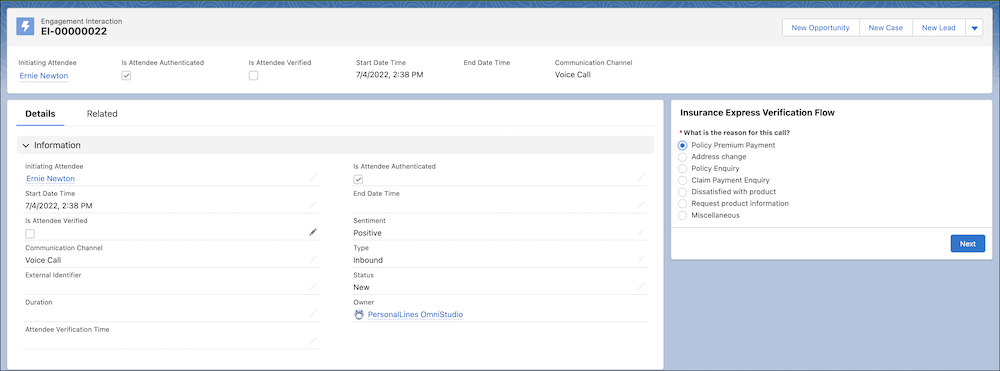Viewport: 1000px width, 371px height.
Task: Check Is Attendee Verified box in Details
Action: tap(30, 234)
